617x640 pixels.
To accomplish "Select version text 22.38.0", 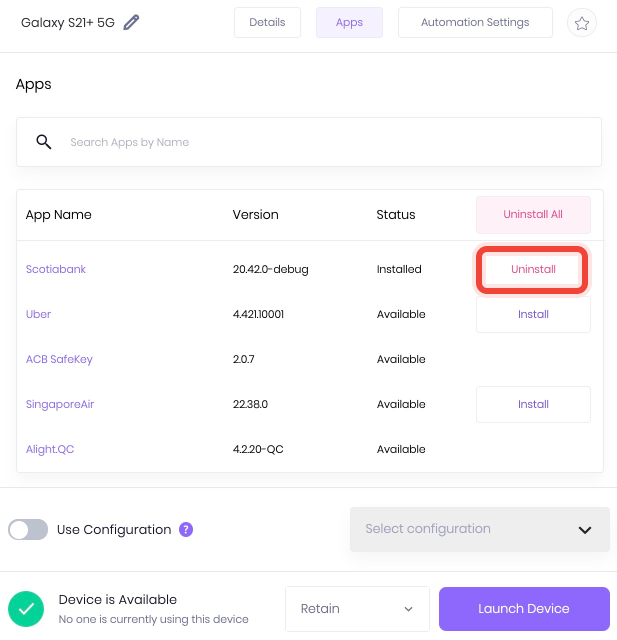I will pyautogui.click(x=250, y=404).
